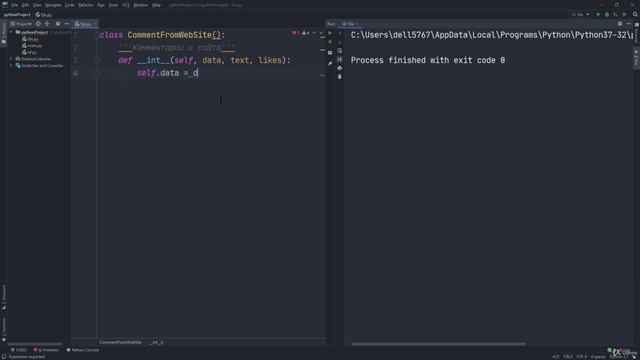Click the pythonProject breadcrumb in navigation bar
This screenshot has height=360, width=640.
[17, 15]
